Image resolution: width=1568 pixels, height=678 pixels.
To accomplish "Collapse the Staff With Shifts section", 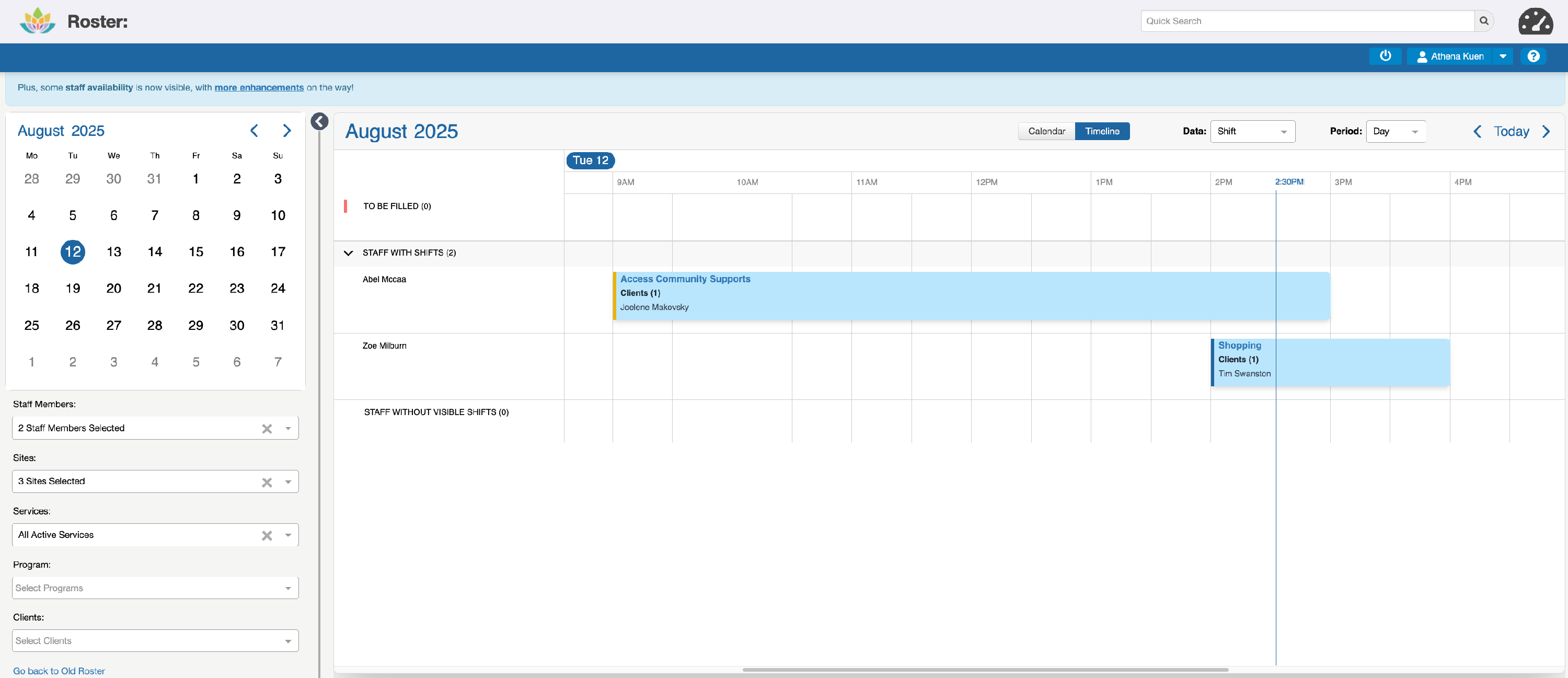I will point(348,252).
